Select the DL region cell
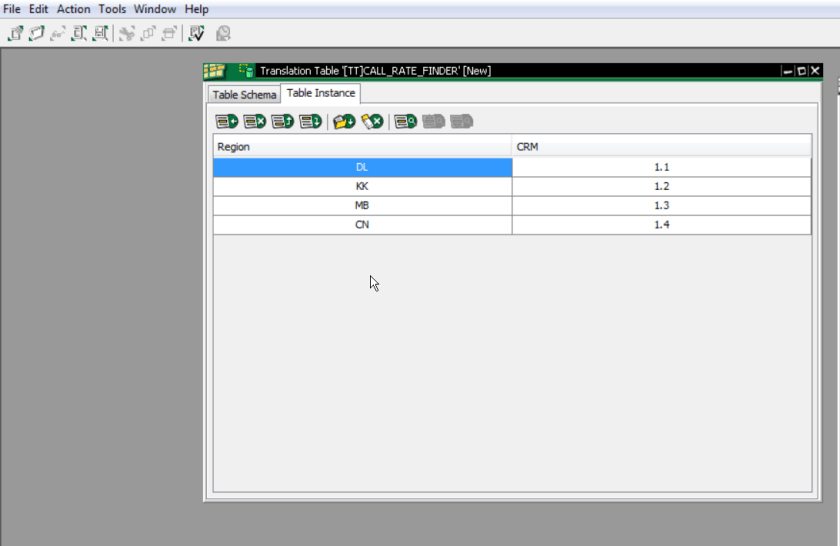The image size is (840, 546). [x=363, y=167]
